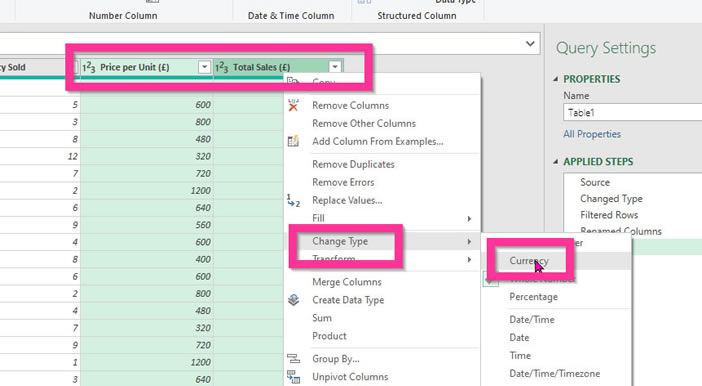Viewport: 702px width, 386px height.
Task: Click the quantity cell showing 12
Action: pyautogui.click(x=39, y=156)
